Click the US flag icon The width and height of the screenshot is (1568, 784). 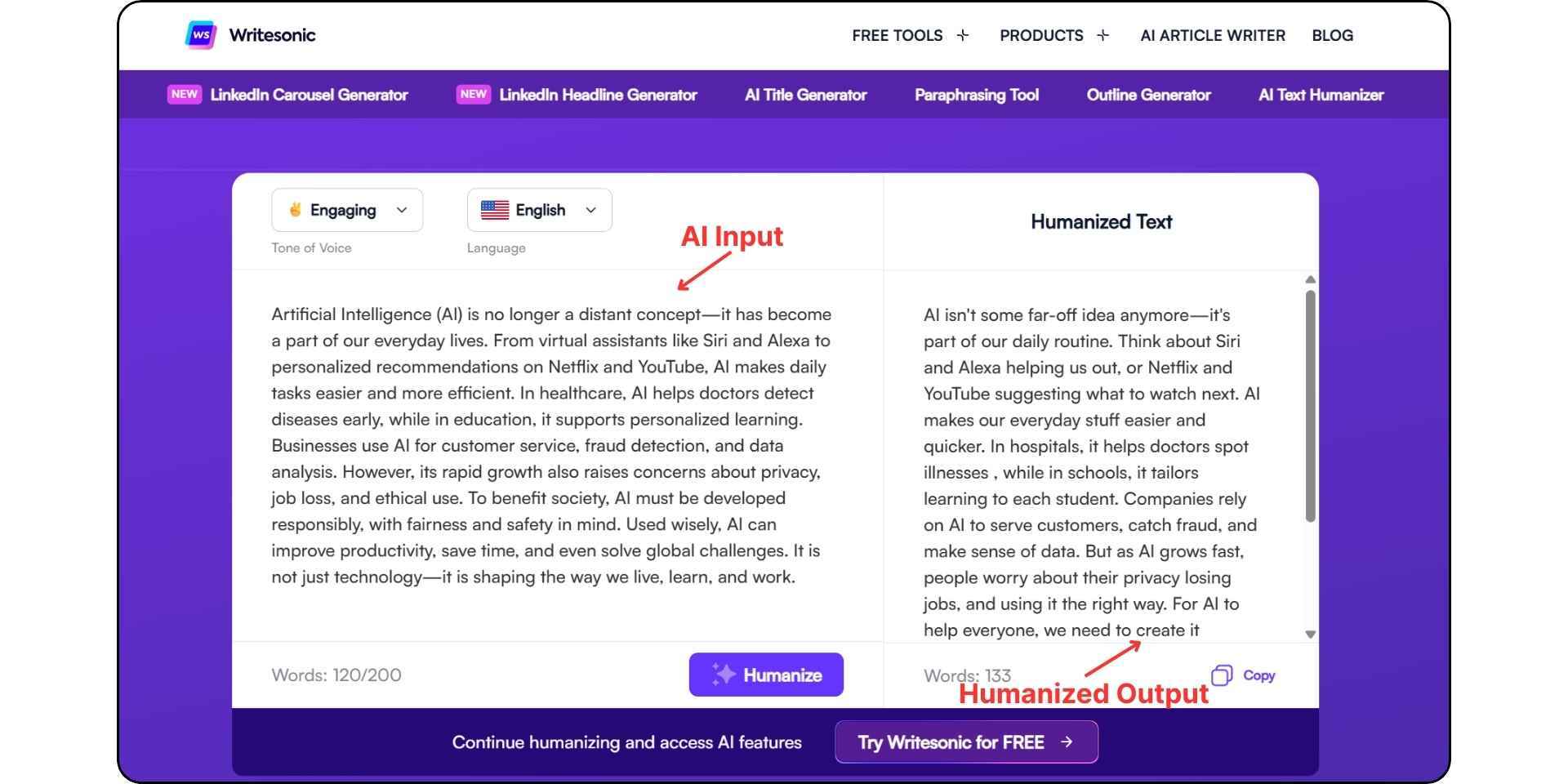(x=495, y=210)
